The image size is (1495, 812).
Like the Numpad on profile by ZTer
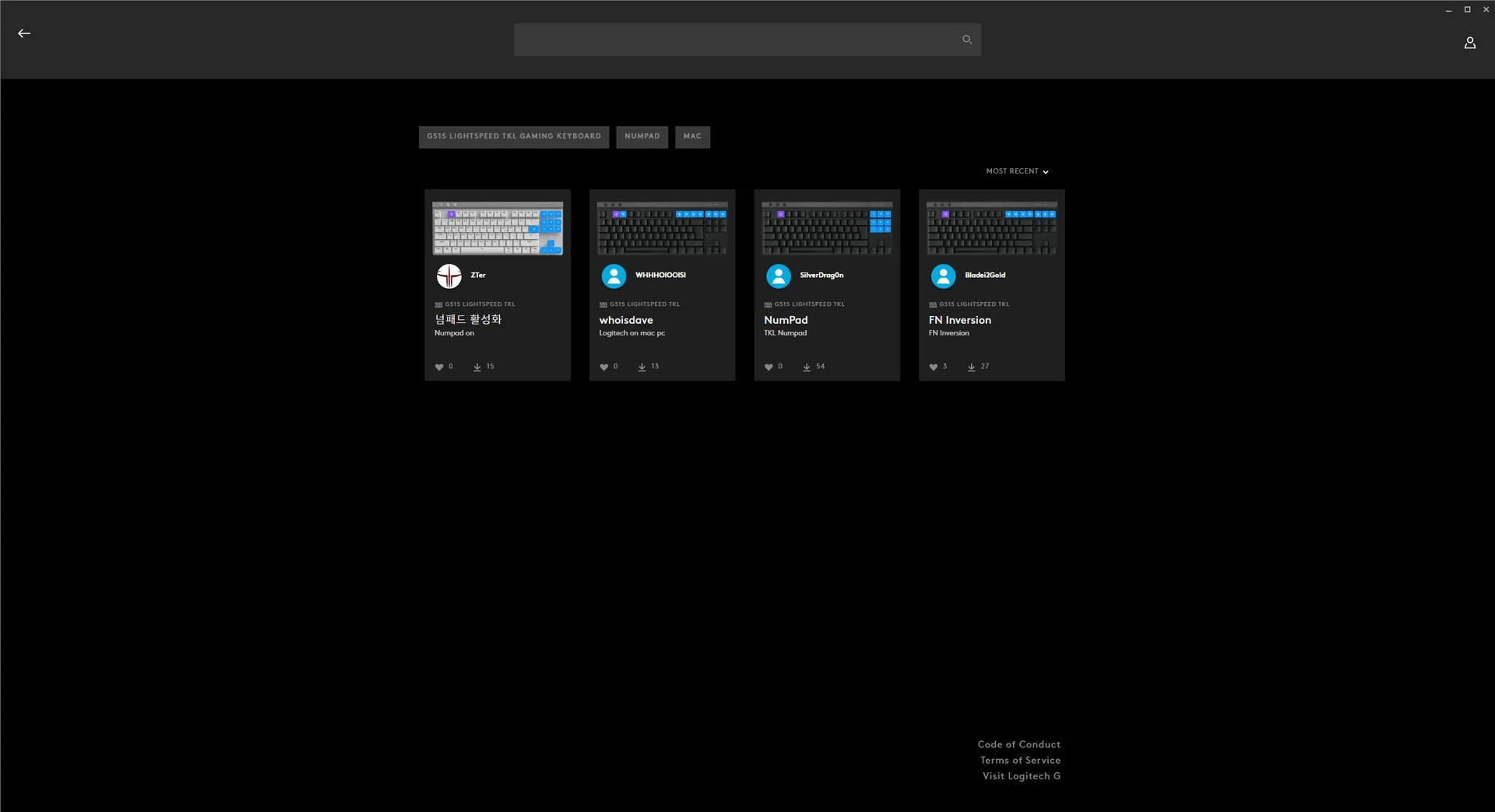(x=439, y=367)
